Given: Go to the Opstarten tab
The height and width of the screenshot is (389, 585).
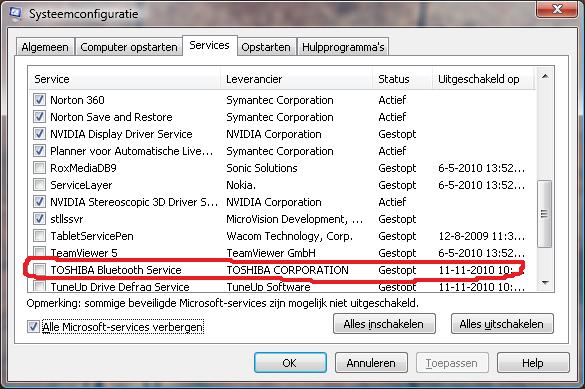Looking at the screenshot, I should coord(266,47).
